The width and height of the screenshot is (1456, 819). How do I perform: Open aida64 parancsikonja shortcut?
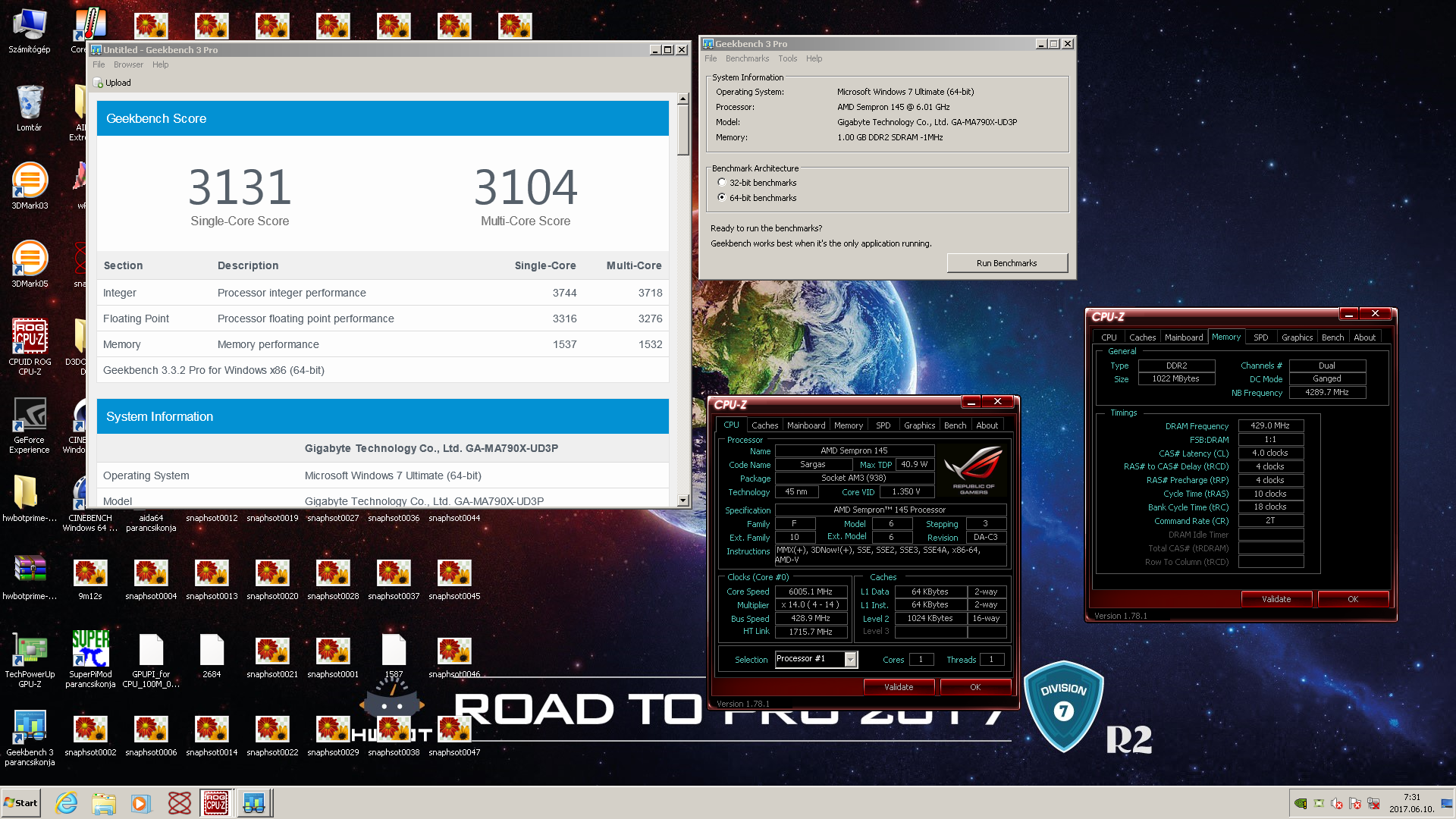151,522
